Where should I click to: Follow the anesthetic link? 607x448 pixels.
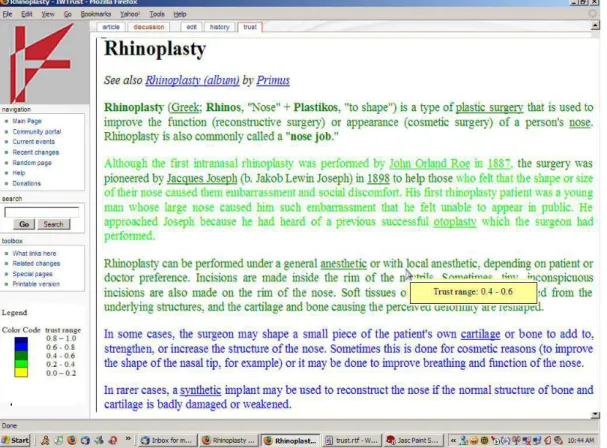click(x=343, y=264)
